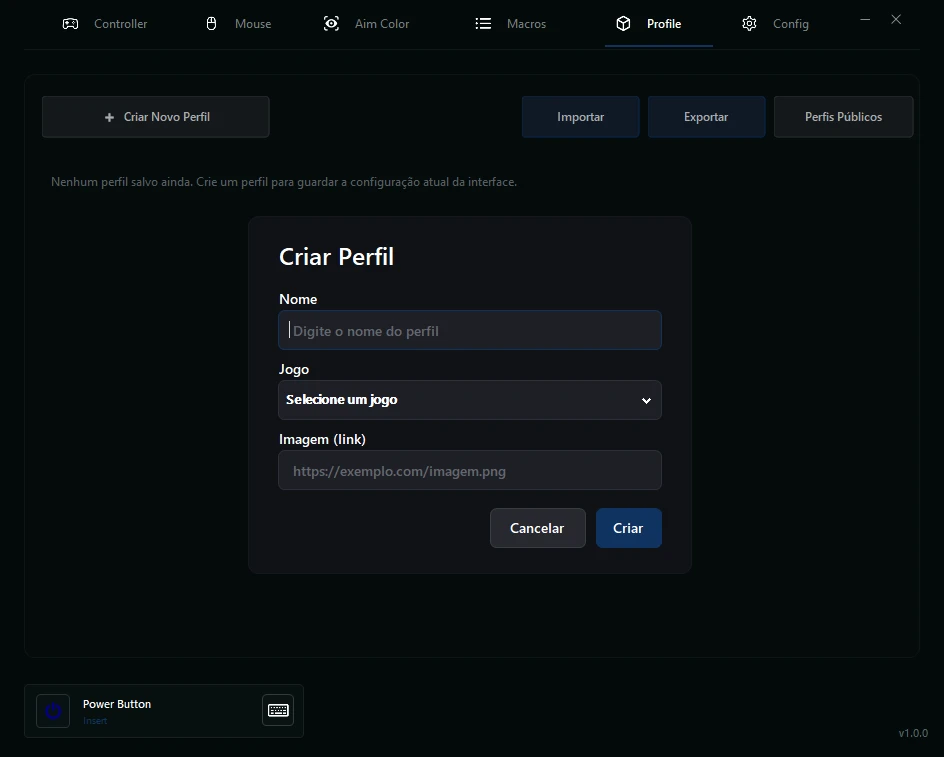Click the Config gear icon

[x=749, y=24]
